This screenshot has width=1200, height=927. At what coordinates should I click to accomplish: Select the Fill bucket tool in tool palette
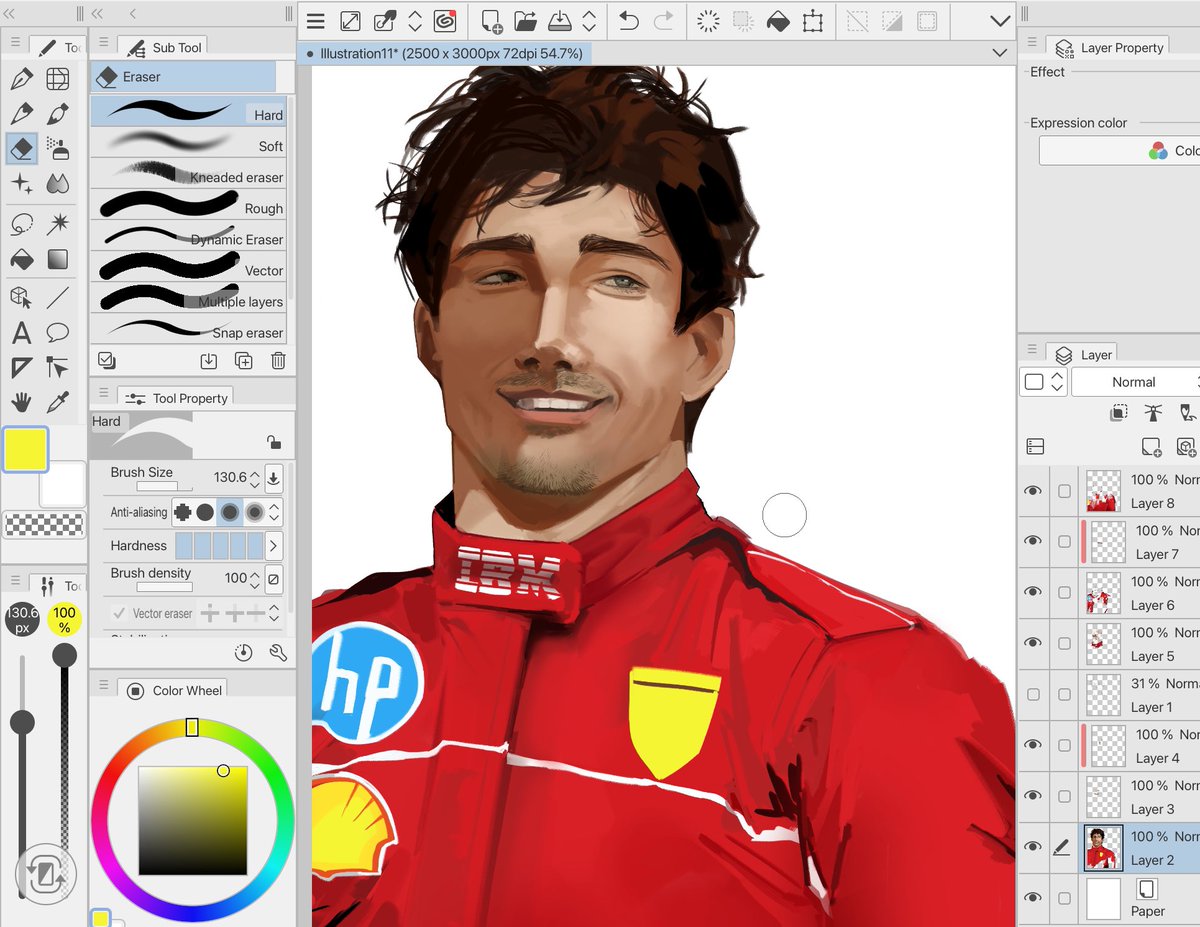click(x=21, y=259)
